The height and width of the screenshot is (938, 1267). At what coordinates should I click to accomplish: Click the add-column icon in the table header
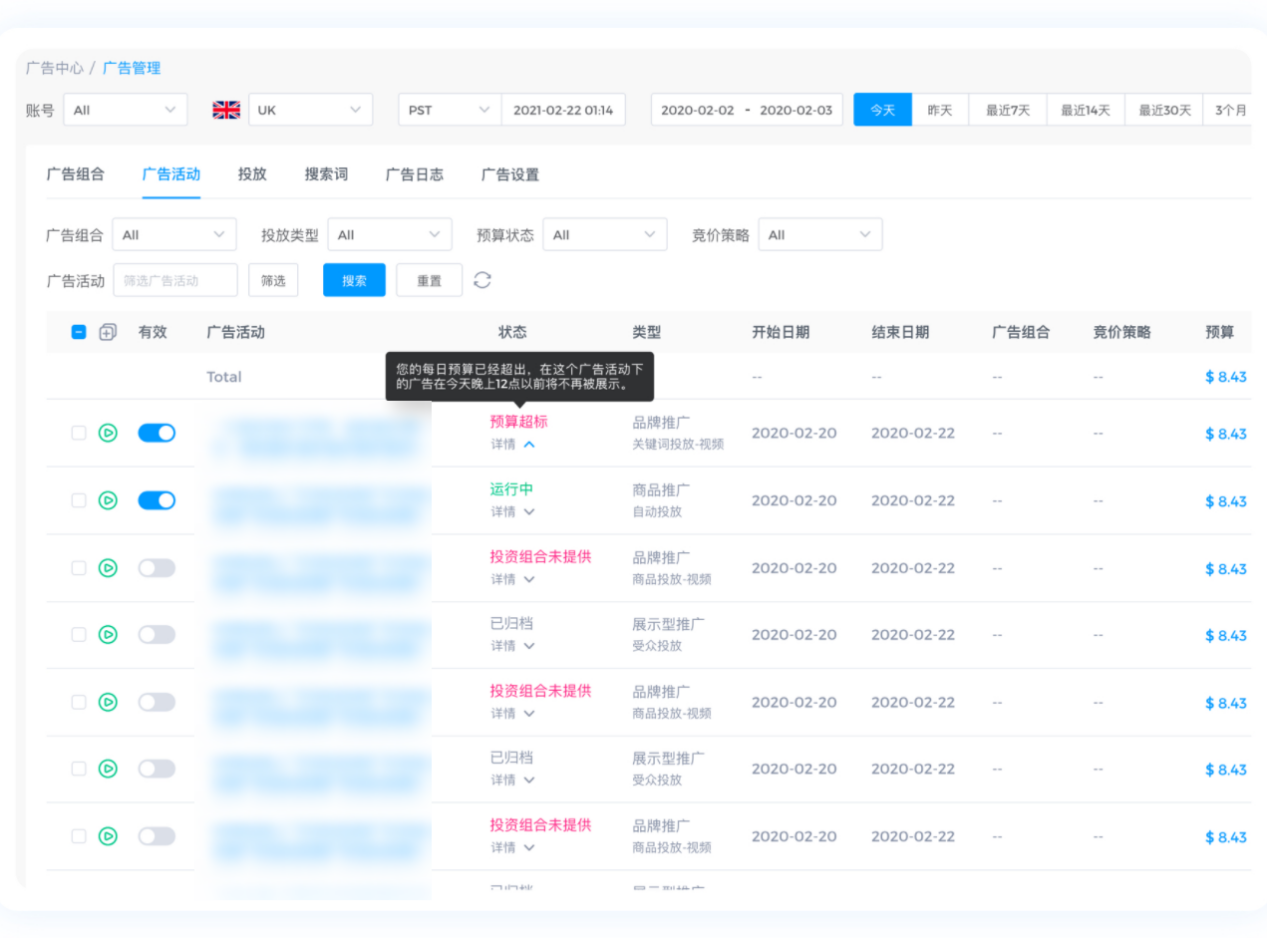click(108, 332)
